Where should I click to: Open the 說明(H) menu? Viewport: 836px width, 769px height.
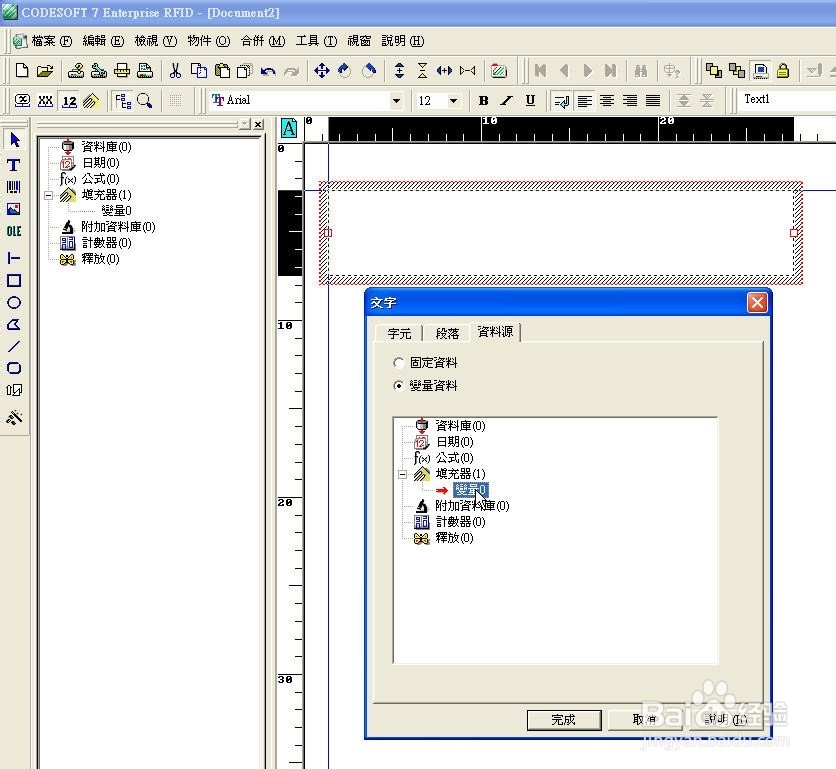(x=403, y=41)
